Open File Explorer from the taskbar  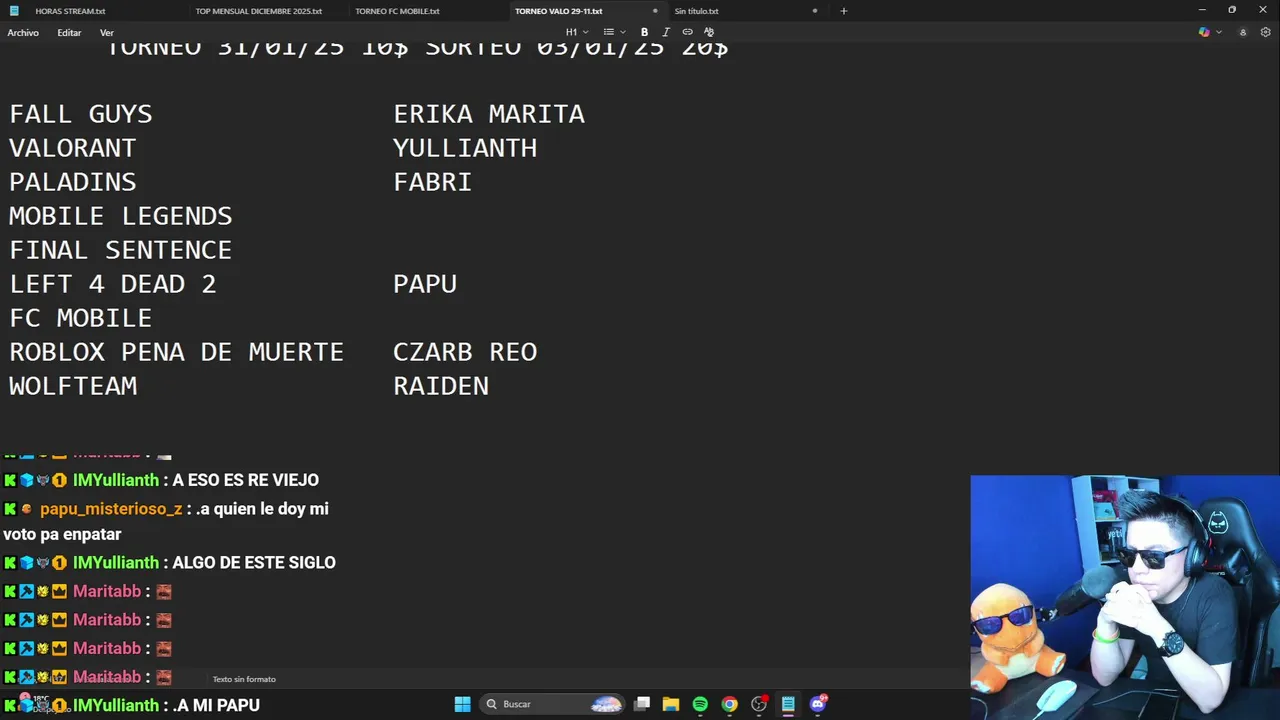click(x=671, y=704)
